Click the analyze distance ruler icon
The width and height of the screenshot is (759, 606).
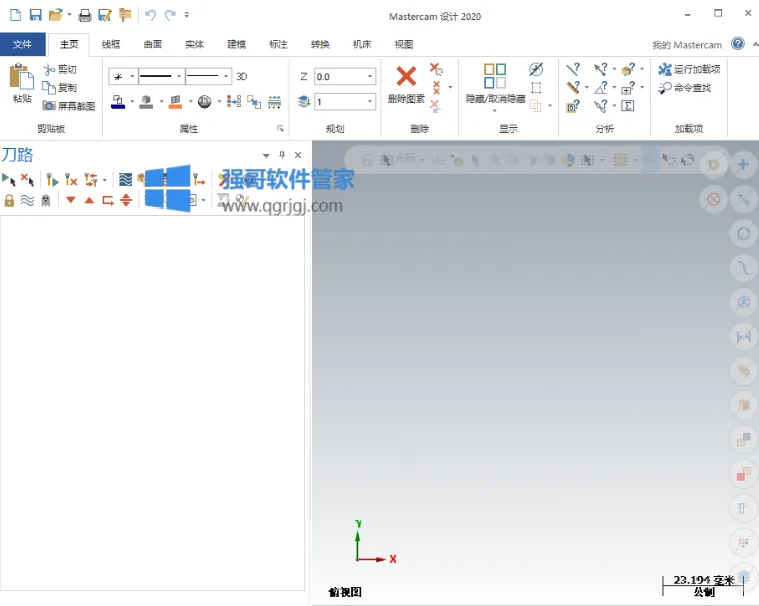(573, 88)
